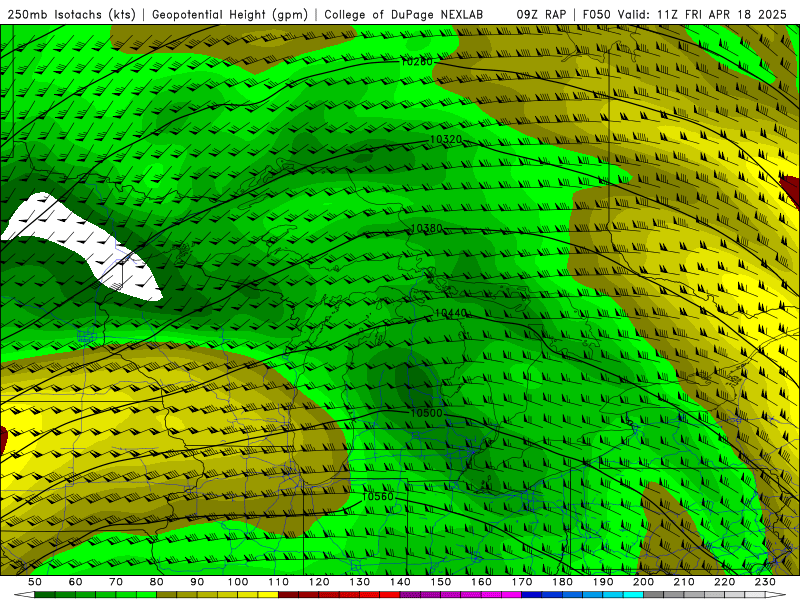Click the 10380 height contour label
Image resolution: width=800 pixels, height=600 pixels.
click(x=427, y=229)
